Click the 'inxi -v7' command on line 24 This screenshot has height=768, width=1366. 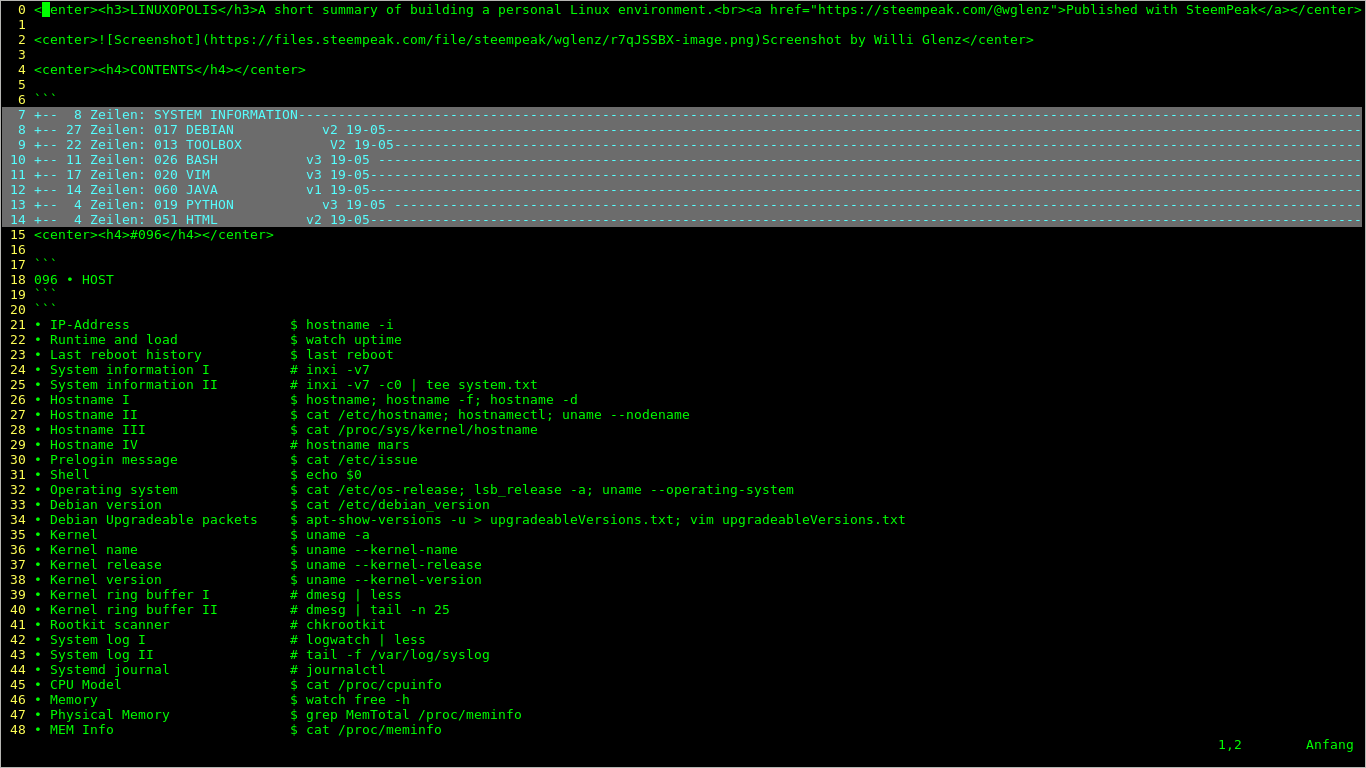pyautogui.click(x=338, y=370)
